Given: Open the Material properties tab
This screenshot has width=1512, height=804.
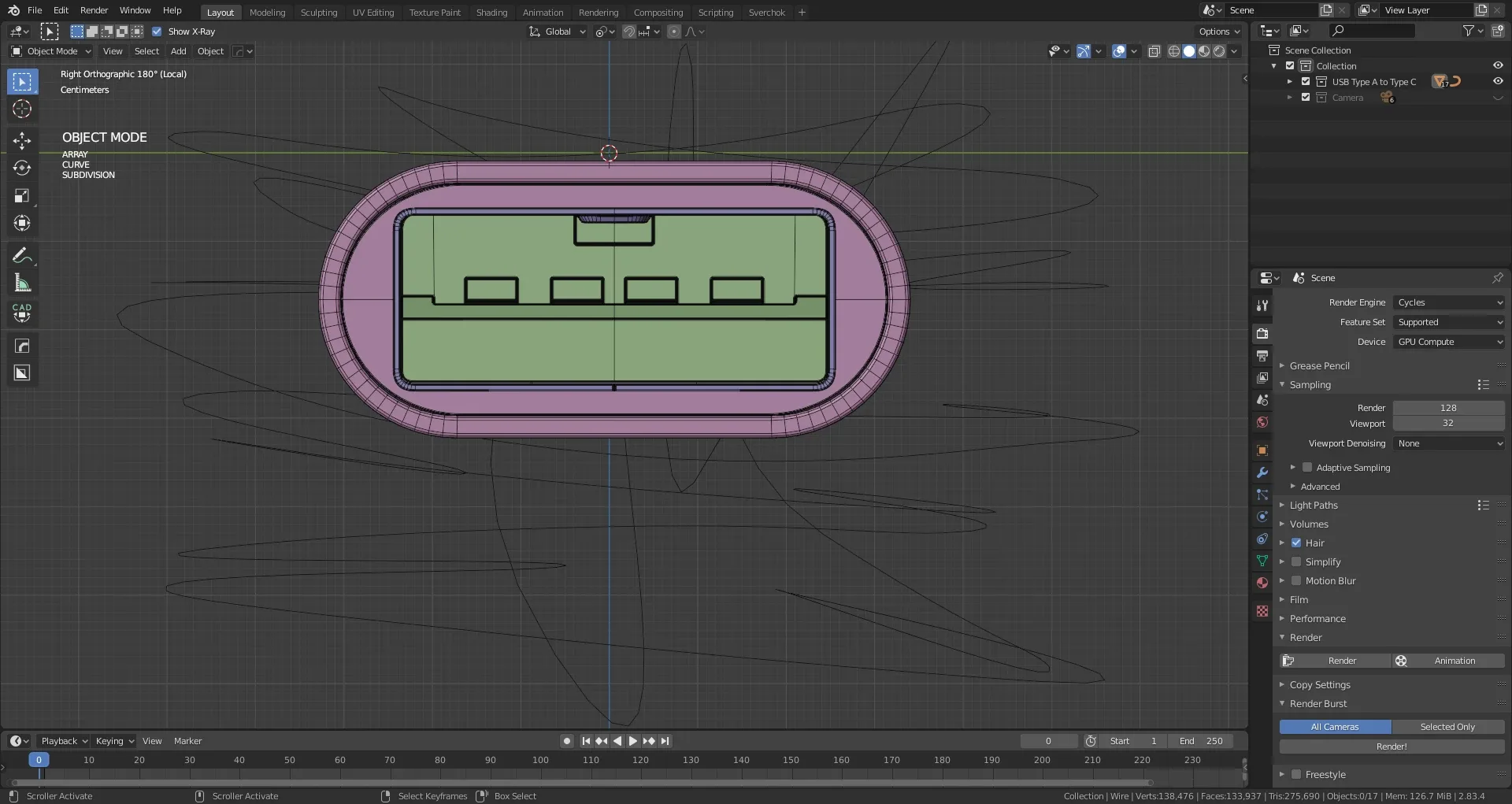Looking at the screenshot, I should (x=1262, y=583).
